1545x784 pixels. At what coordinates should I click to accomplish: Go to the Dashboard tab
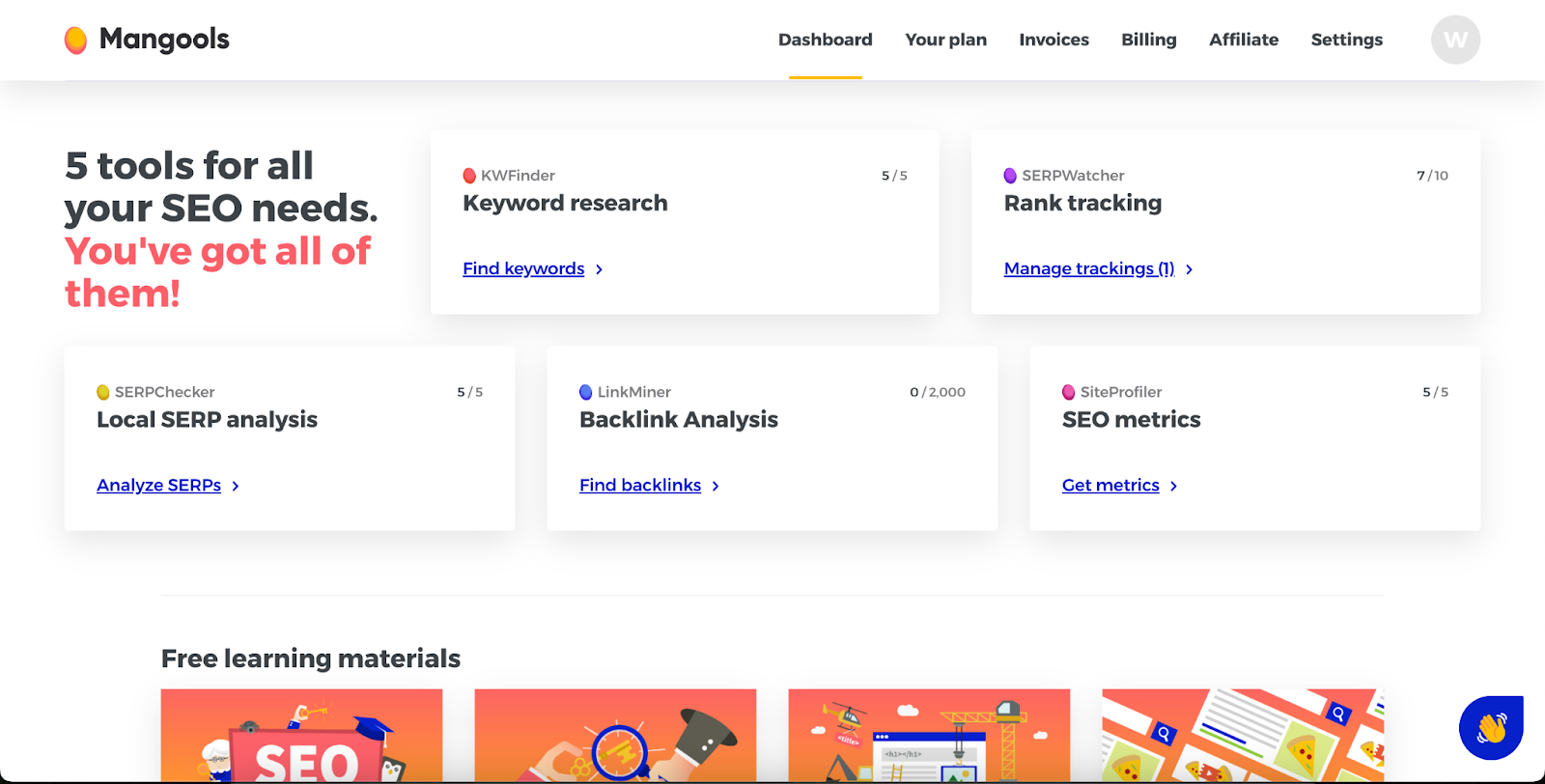(x=826, y=40)
